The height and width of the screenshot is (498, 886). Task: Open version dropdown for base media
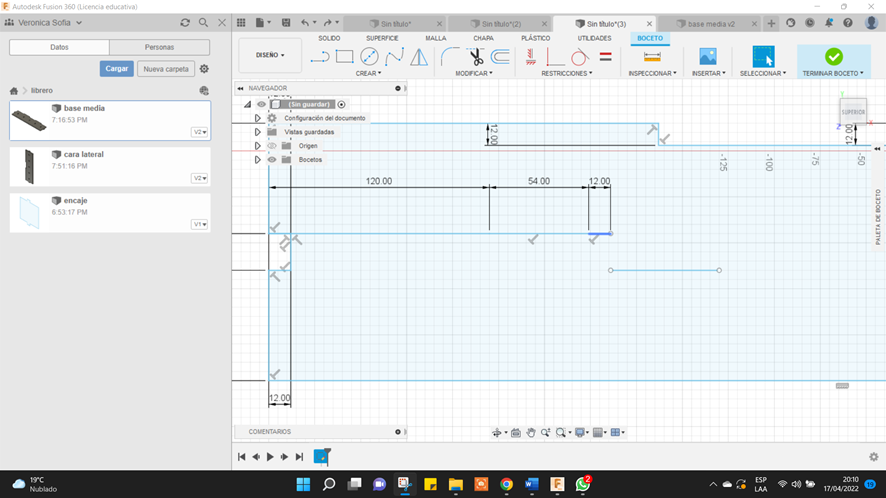200,132
